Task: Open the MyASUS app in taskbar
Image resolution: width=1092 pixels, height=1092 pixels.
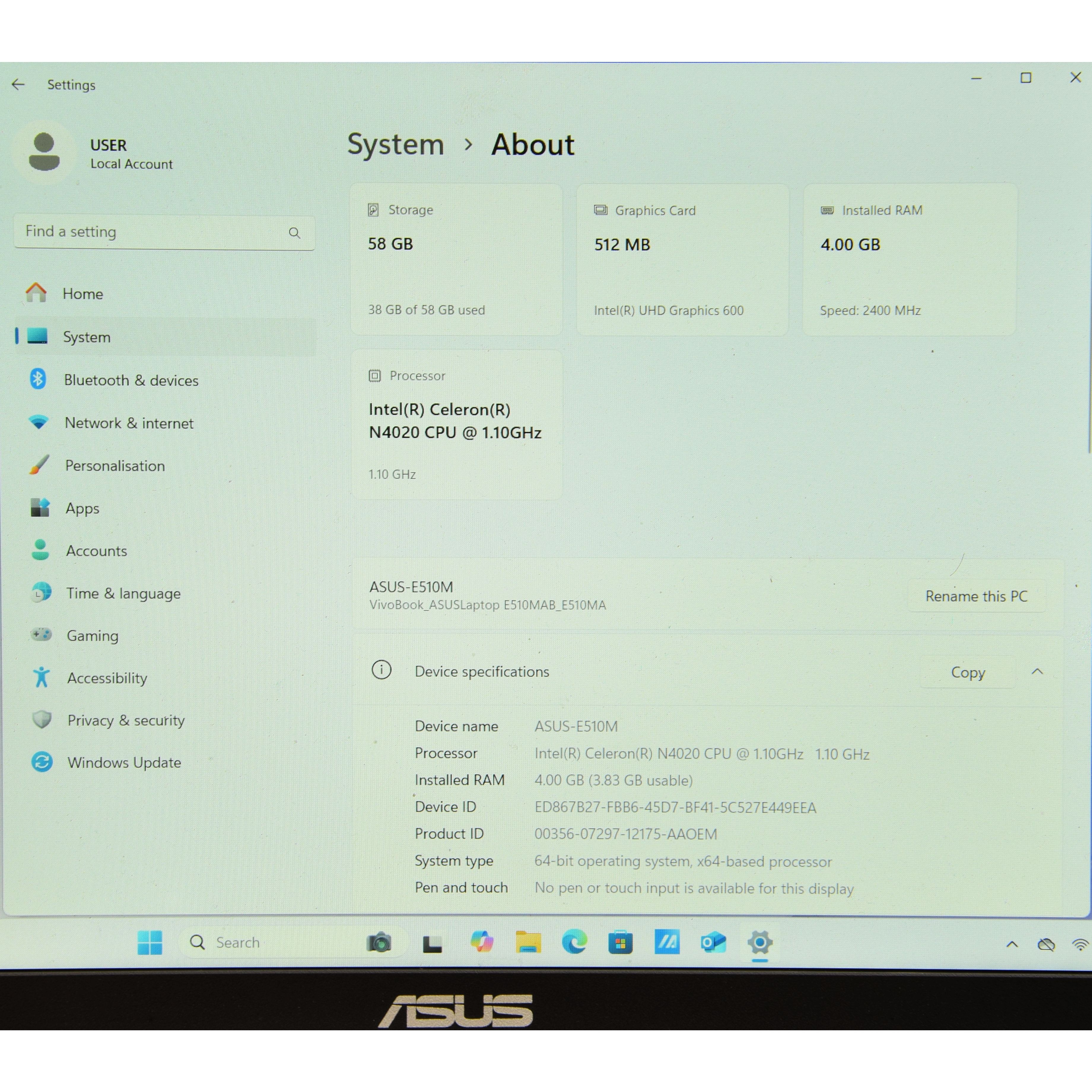Action: click(667, 942)
